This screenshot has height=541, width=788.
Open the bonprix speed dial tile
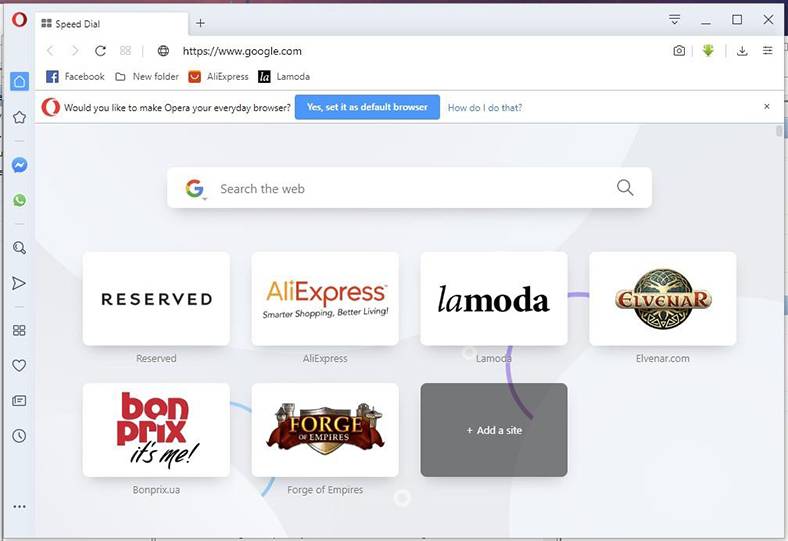point(156,430)
